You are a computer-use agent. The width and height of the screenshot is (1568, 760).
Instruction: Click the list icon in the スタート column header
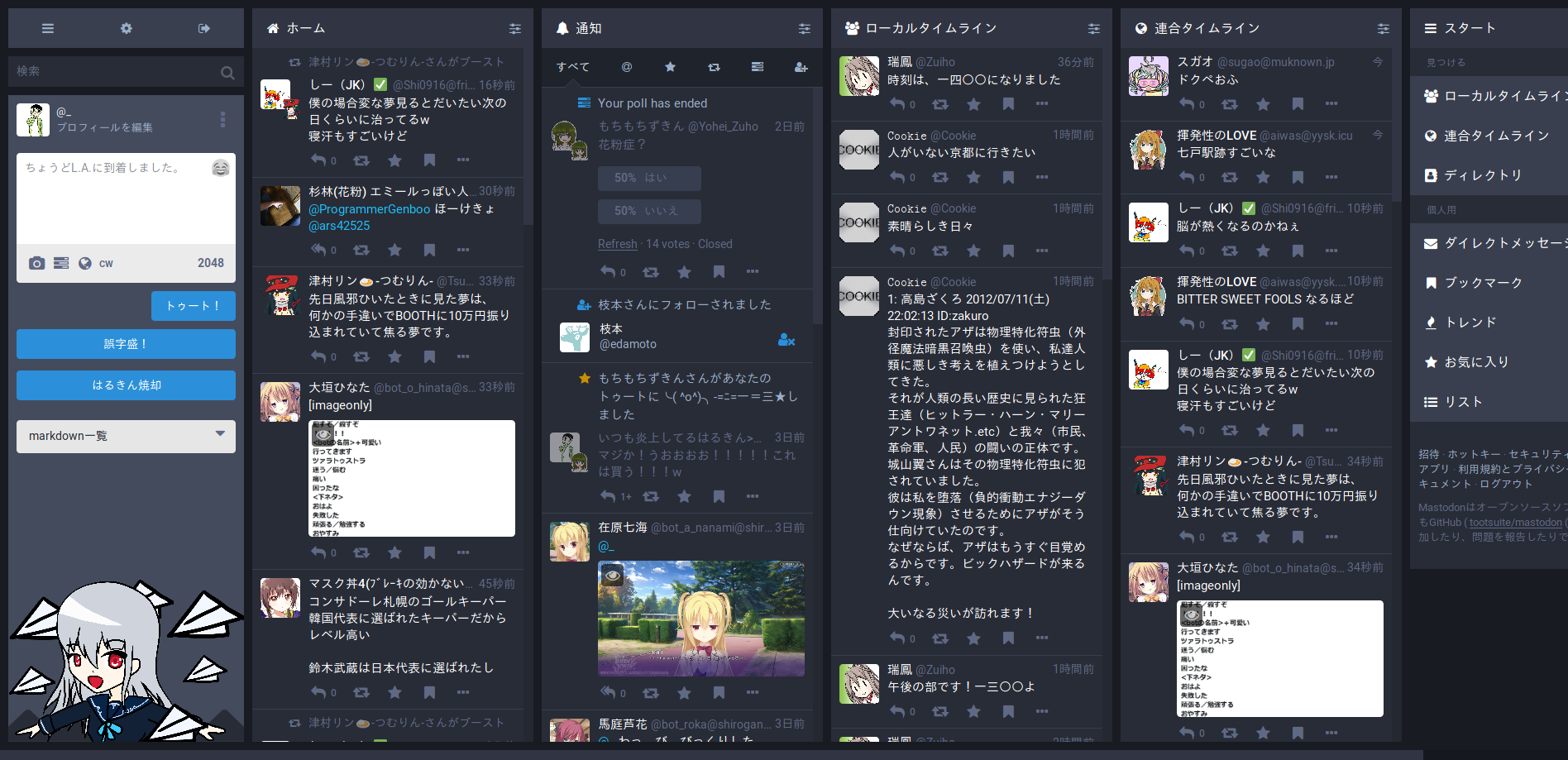pyautogui.click(x=1431, y=28)
